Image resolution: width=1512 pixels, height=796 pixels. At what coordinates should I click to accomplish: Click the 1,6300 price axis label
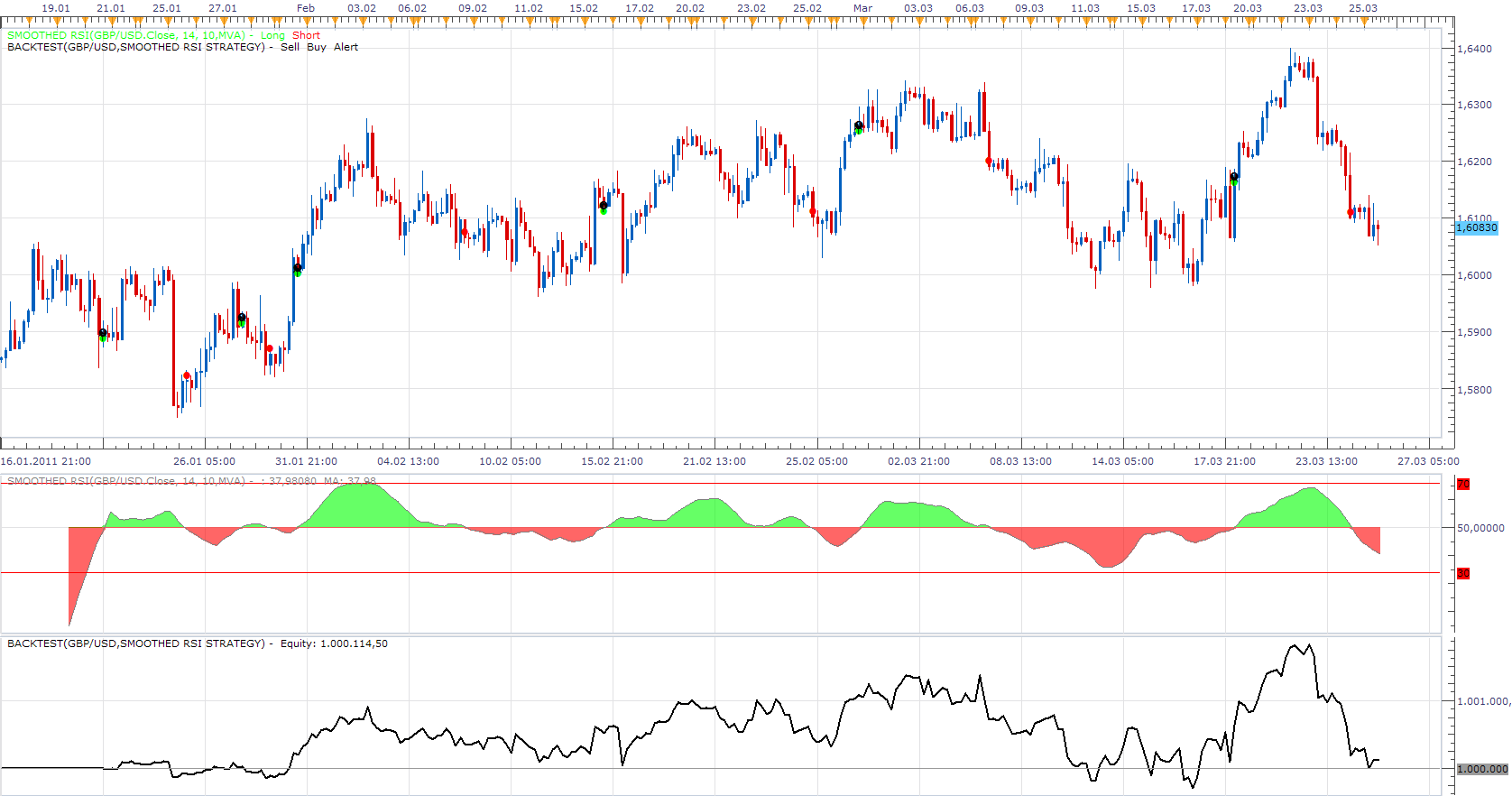(1474, 105)
